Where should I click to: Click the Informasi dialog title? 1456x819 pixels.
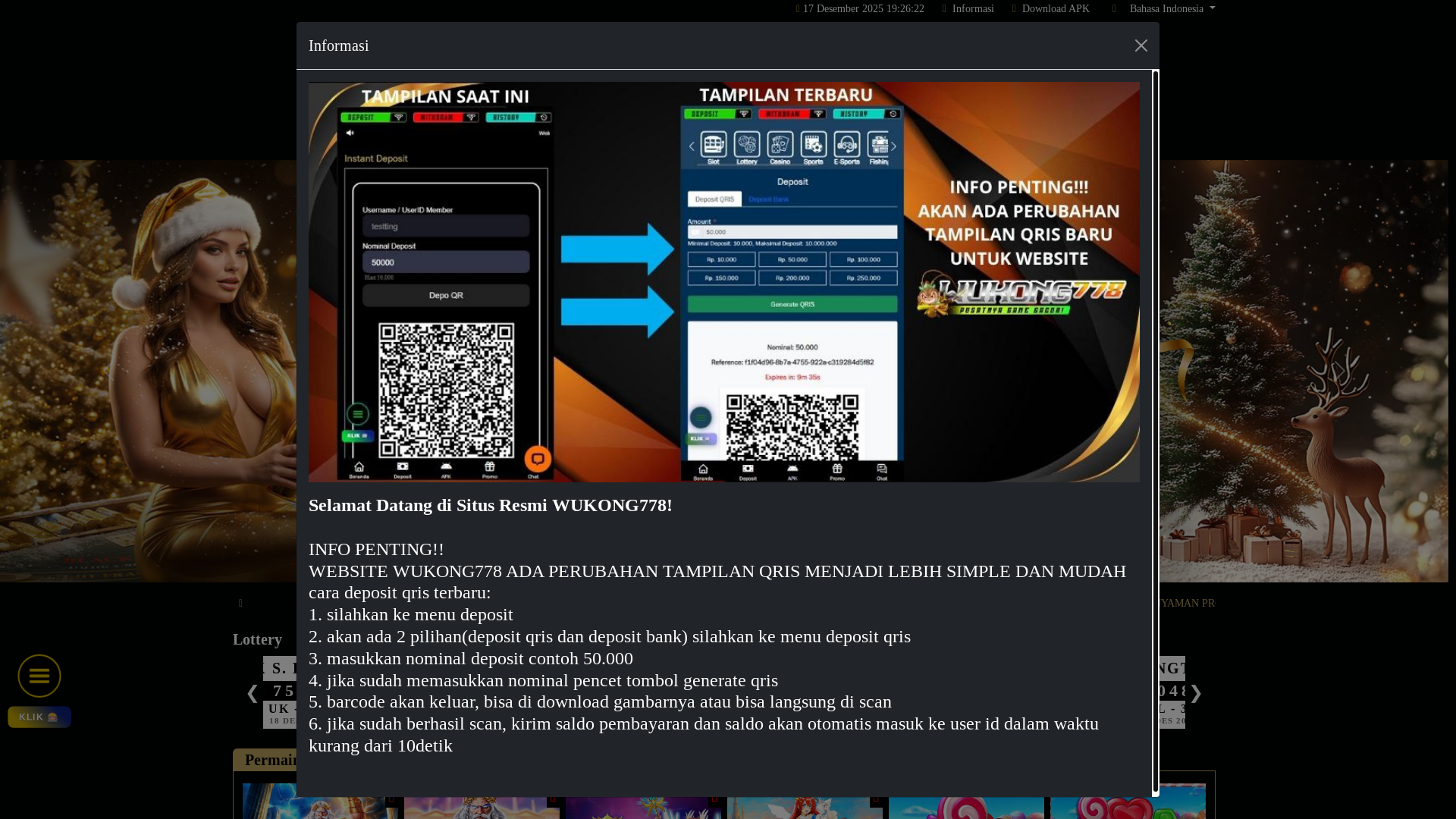coord(339,45)
